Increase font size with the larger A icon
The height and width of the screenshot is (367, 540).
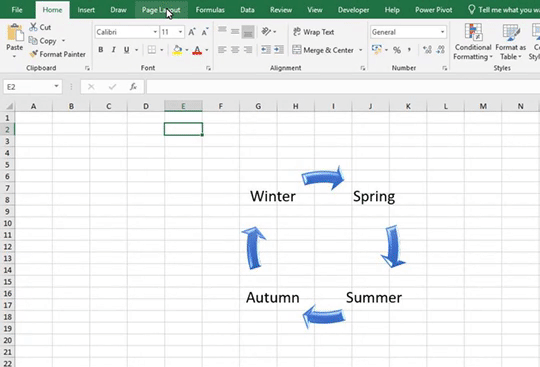point(192,32)
